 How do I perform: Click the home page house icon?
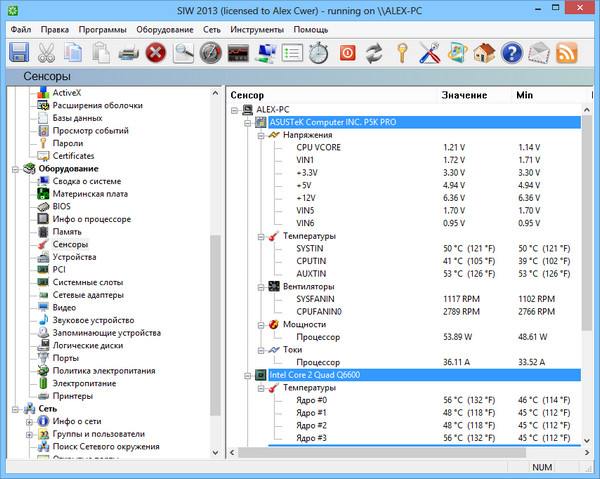485,52
